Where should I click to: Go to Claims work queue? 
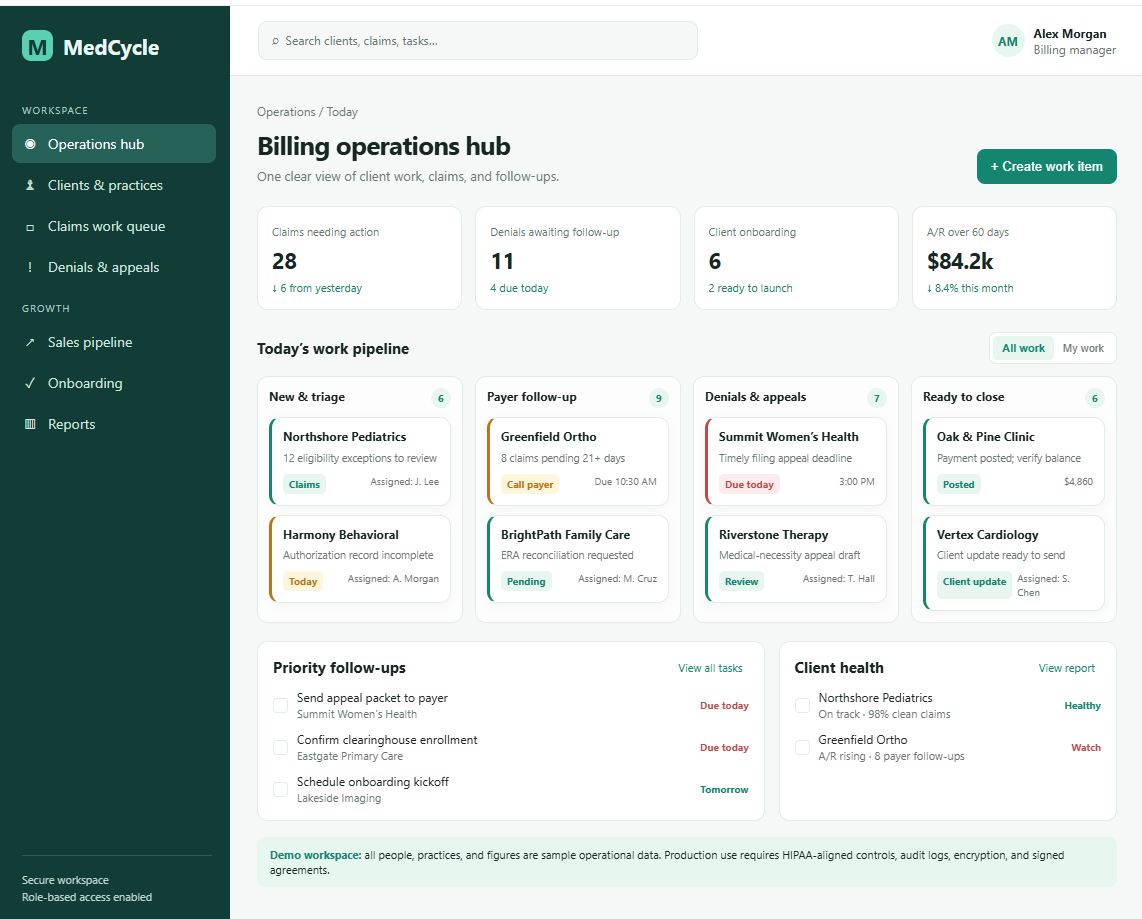tap(114, 226)
